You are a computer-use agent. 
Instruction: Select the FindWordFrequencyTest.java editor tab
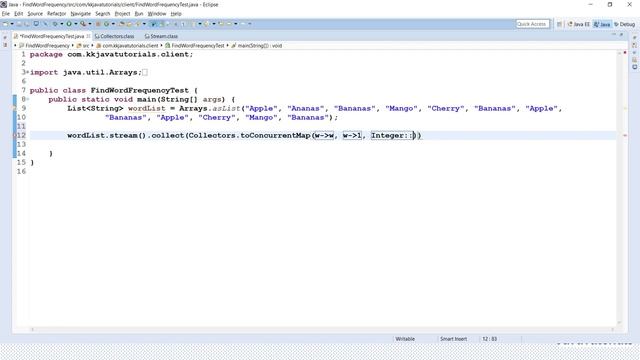coord(51,36)
